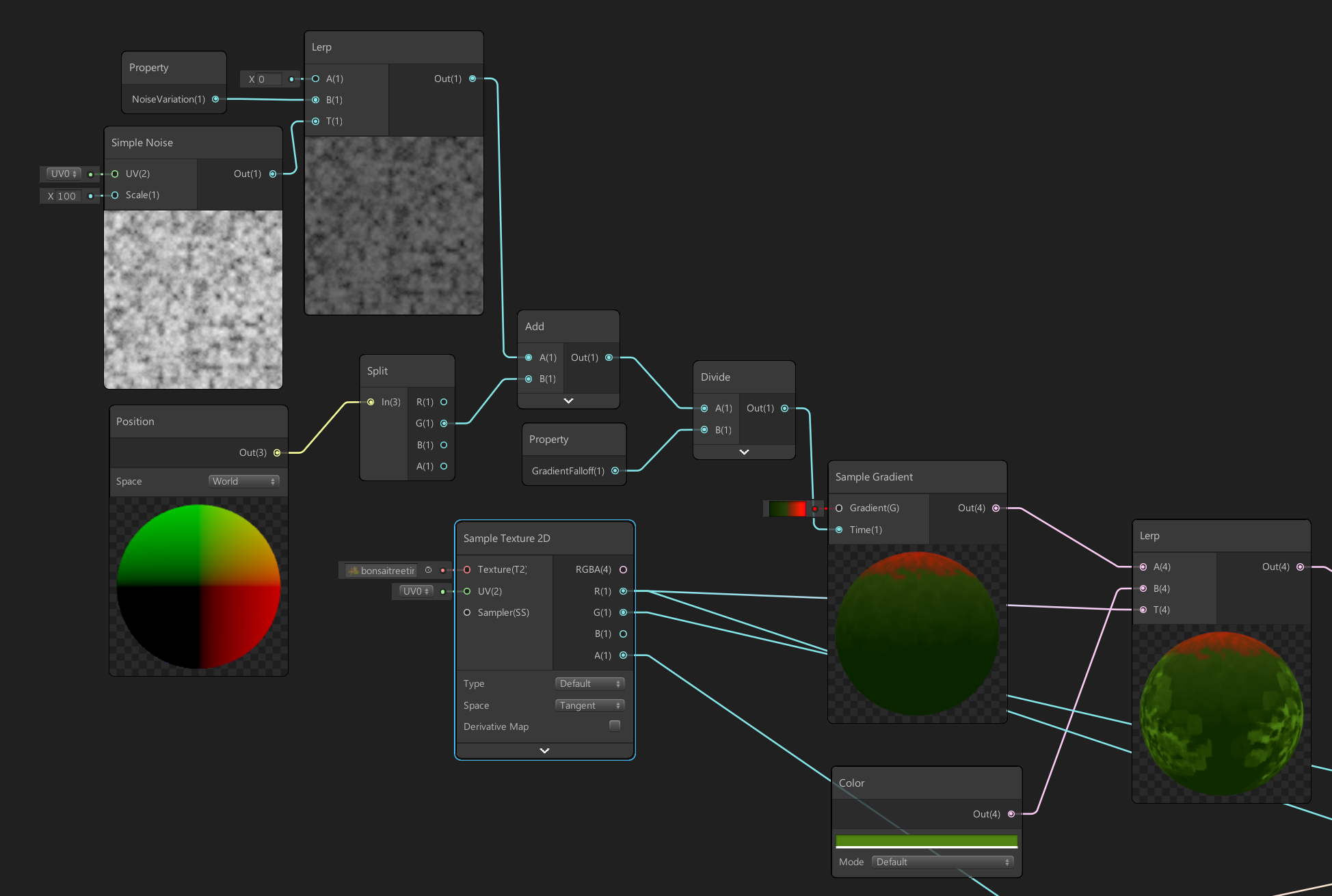
Task: Open the UV0 dropdown for Sample Texture 2D
Action: (x=416, y=591)
